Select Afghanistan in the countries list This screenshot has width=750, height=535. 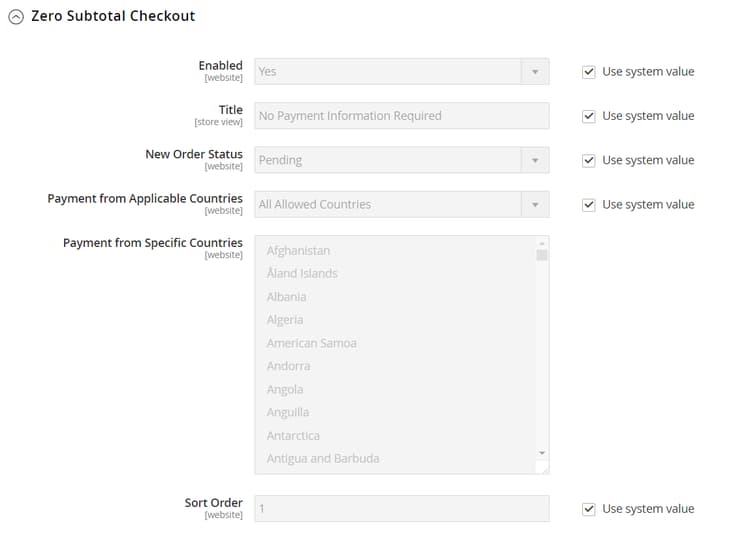[x=298, y=251]
